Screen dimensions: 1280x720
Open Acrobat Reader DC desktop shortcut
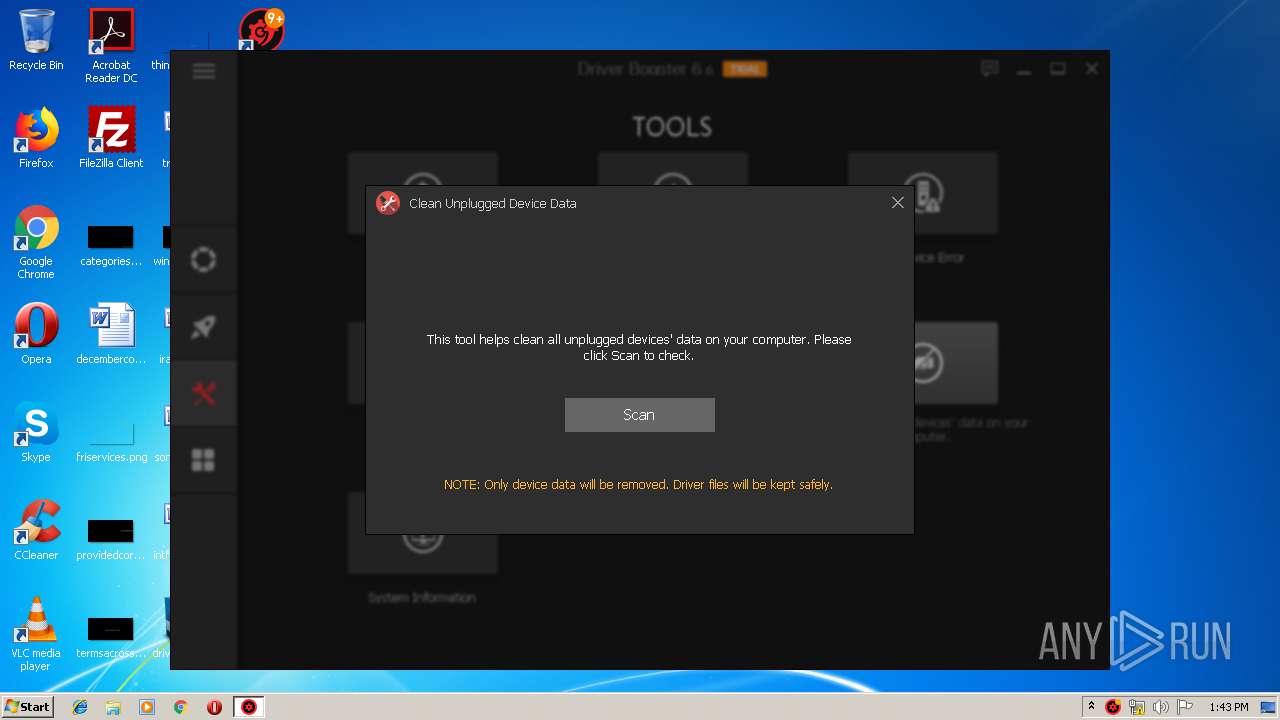tap(111, 46)
